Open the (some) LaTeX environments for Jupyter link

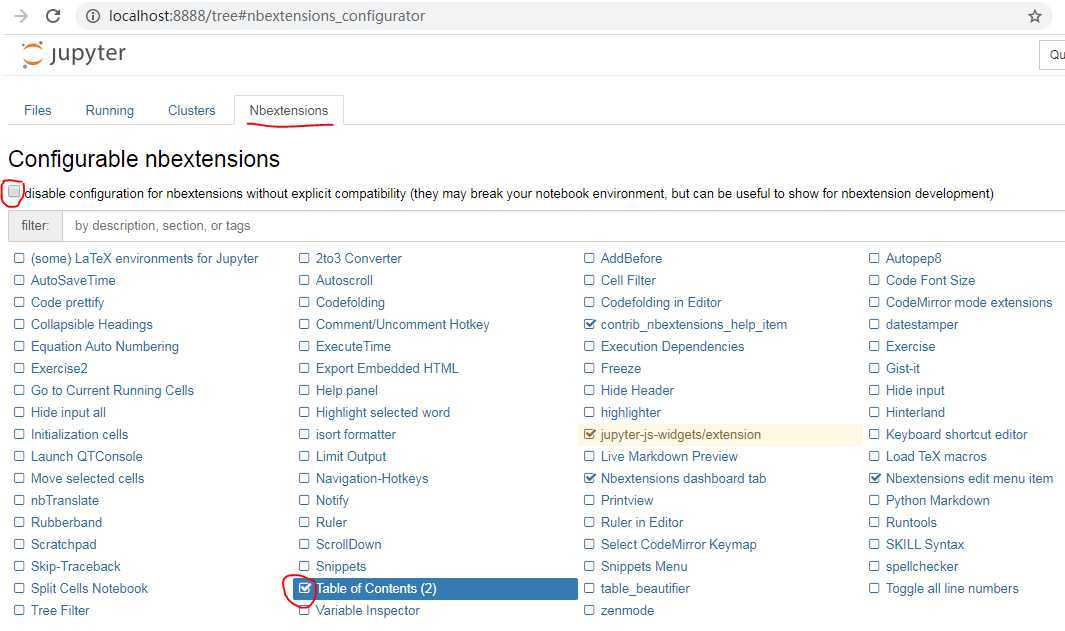click(145, 258)
